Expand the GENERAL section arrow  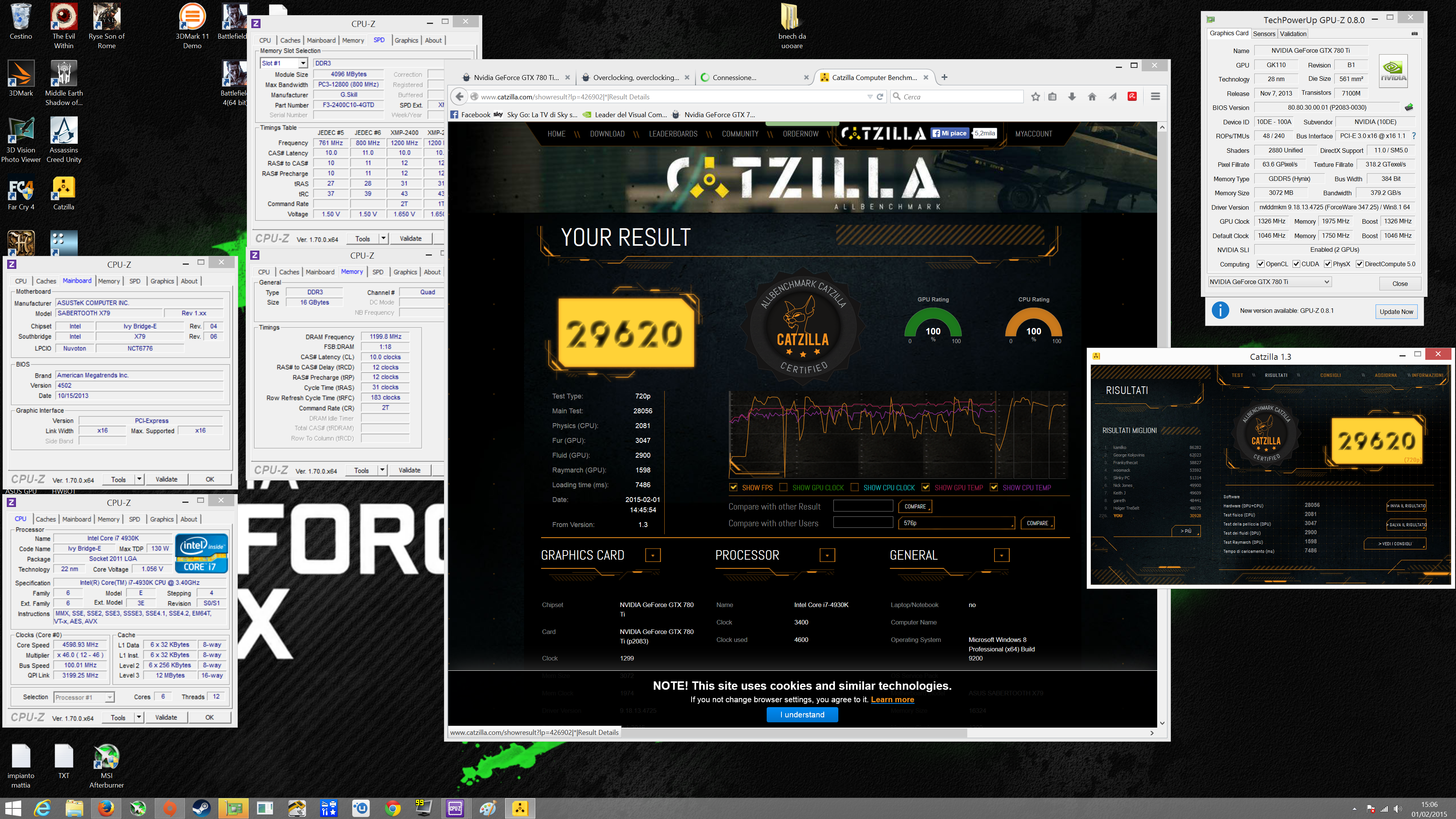(1001, 555)
